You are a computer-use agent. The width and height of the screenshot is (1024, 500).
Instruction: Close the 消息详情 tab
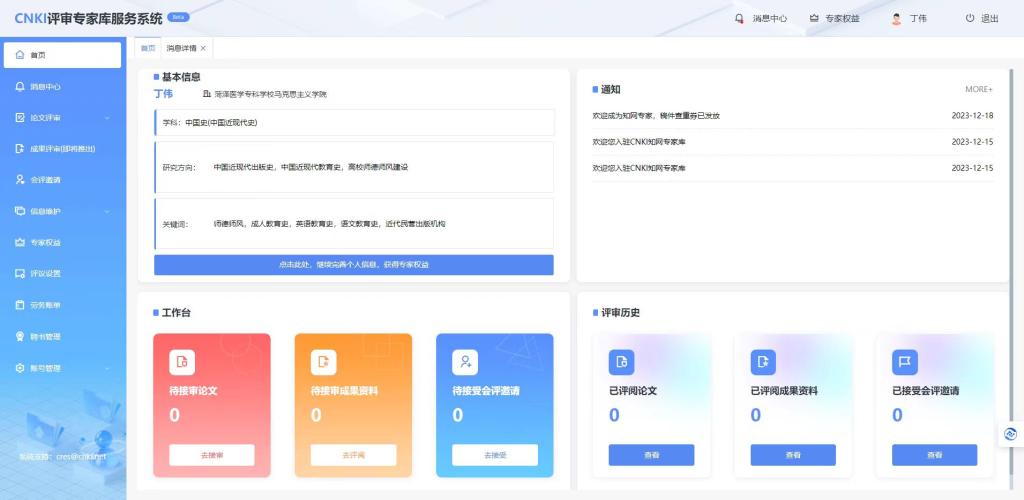point(203,48)
